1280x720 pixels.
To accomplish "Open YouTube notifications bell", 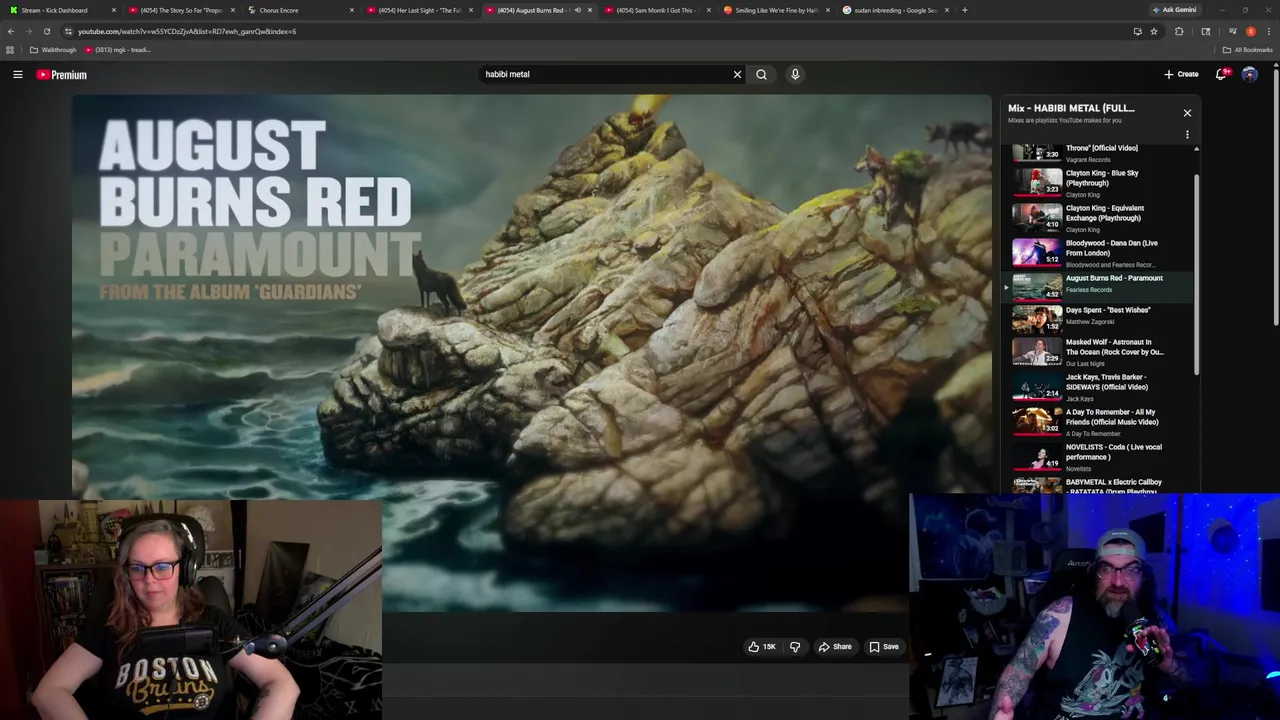I will point(1221,74).
